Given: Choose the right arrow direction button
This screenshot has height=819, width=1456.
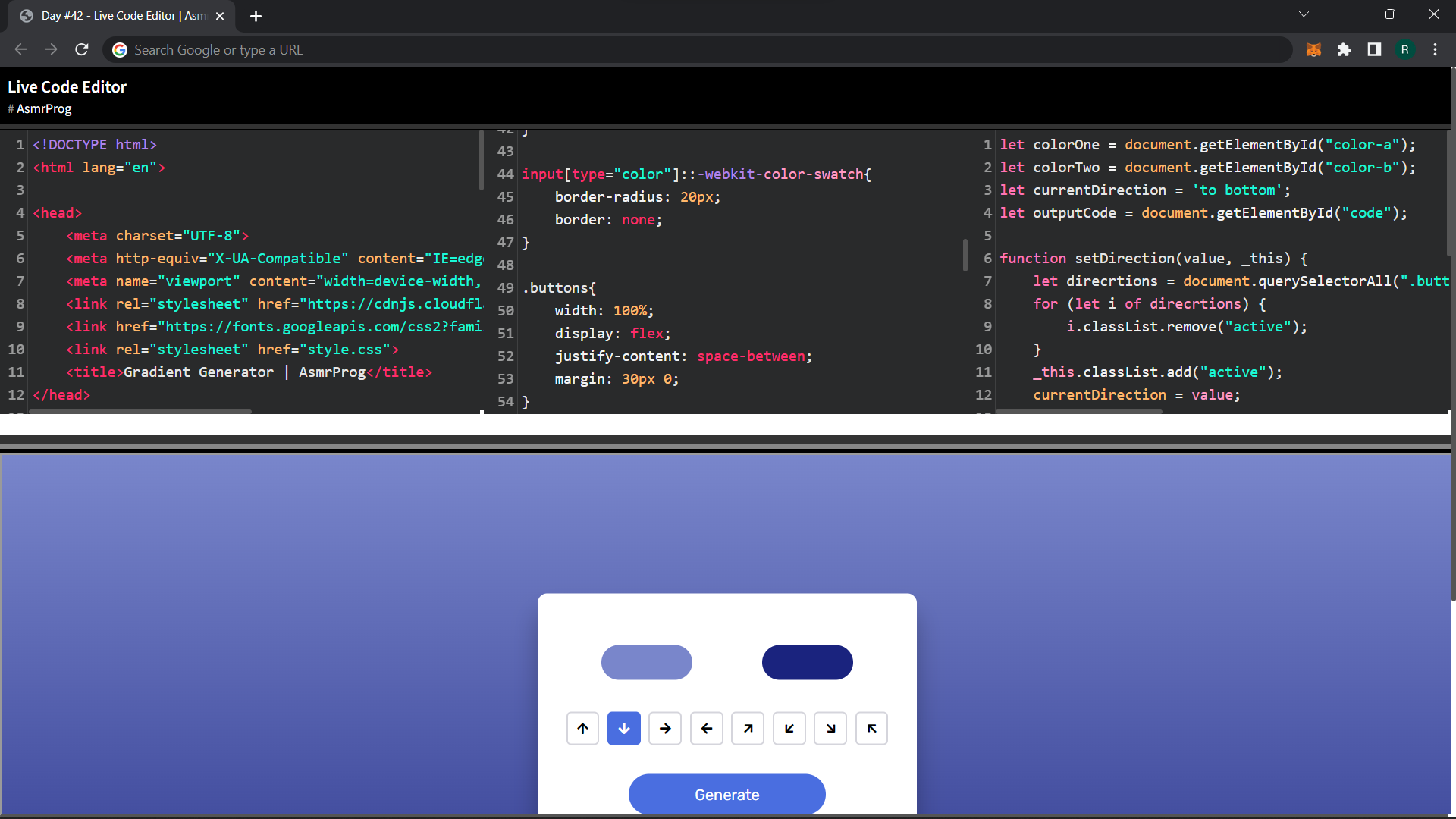Looking at the screenshot, I should pos(665,728).
